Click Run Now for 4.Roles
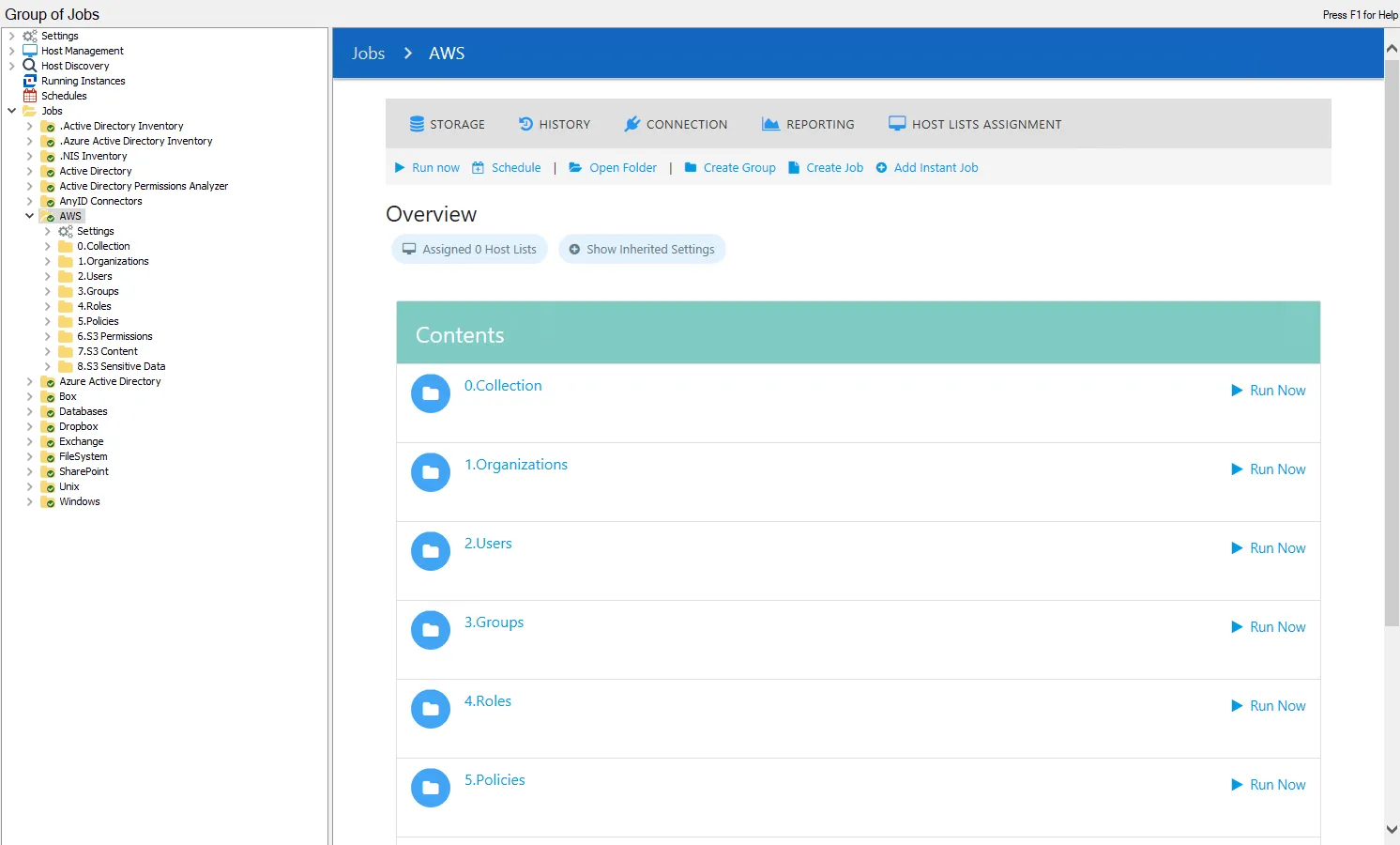Image resolution: width=1400 pixels, height=845 pixels. [1269, 706]
